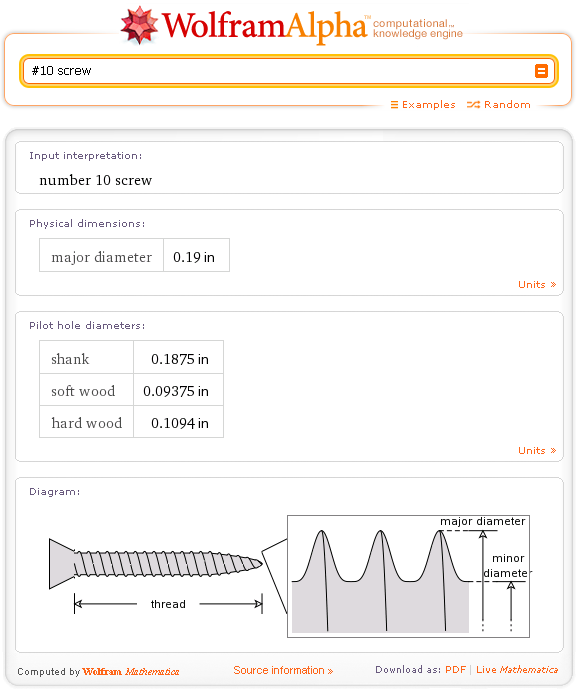Click the Examples list icon
The image size is (577, 689).
click(394, 105)
